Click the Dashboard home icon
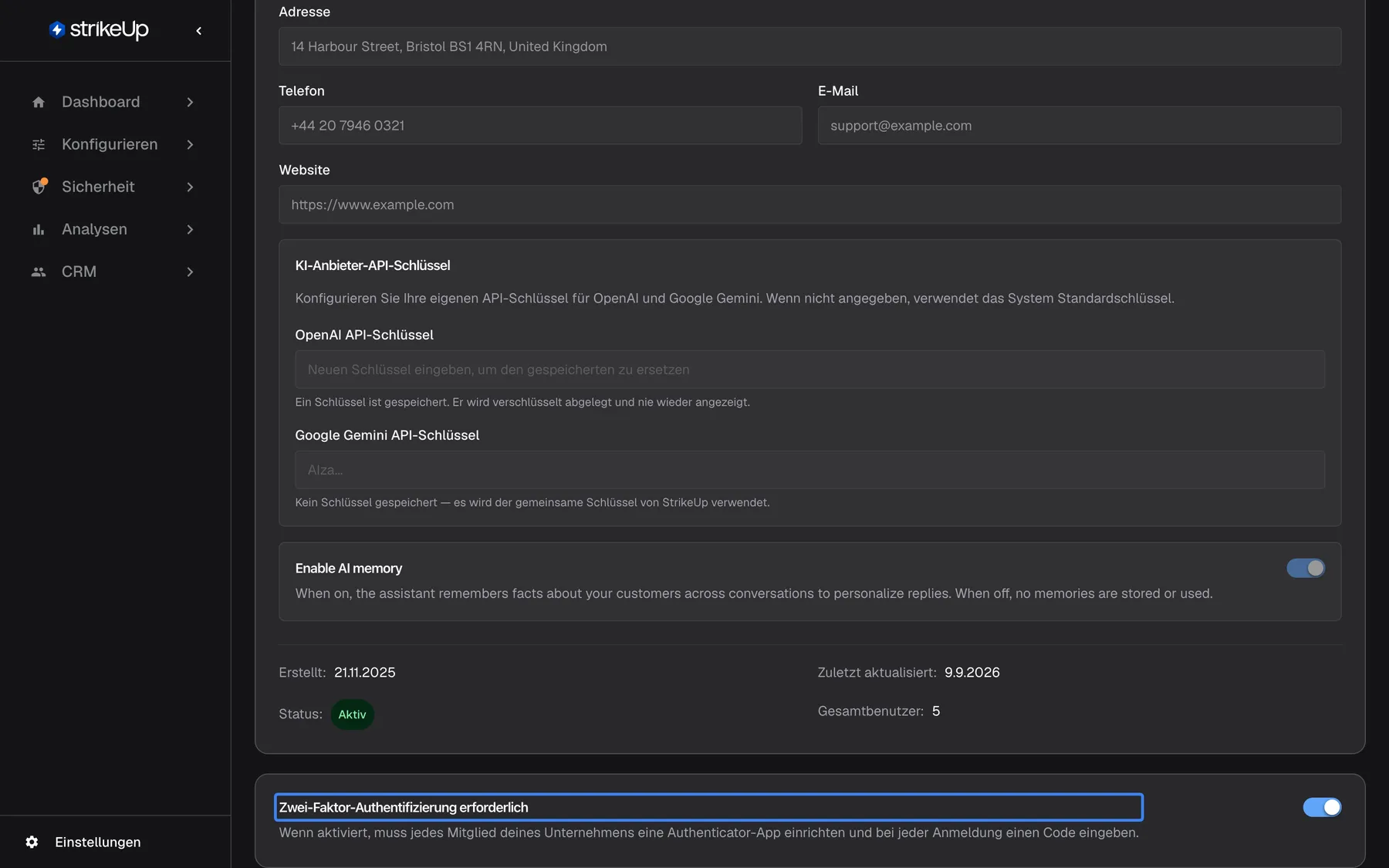This screenshot has height=868, width=1389. pos(39,102)
